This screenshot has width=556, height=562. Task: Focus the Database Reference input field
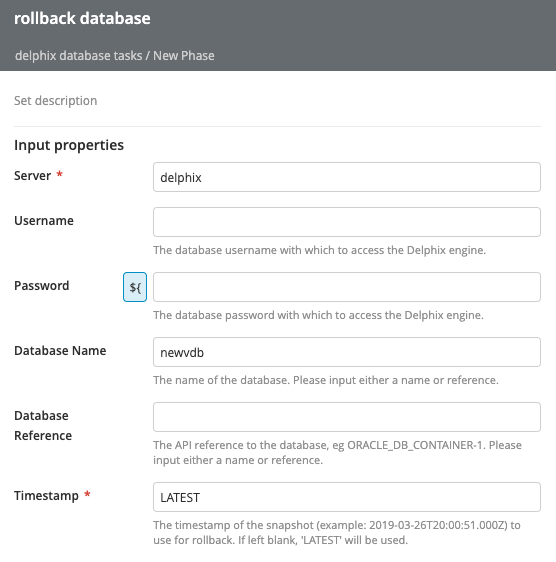coord(347,417)
